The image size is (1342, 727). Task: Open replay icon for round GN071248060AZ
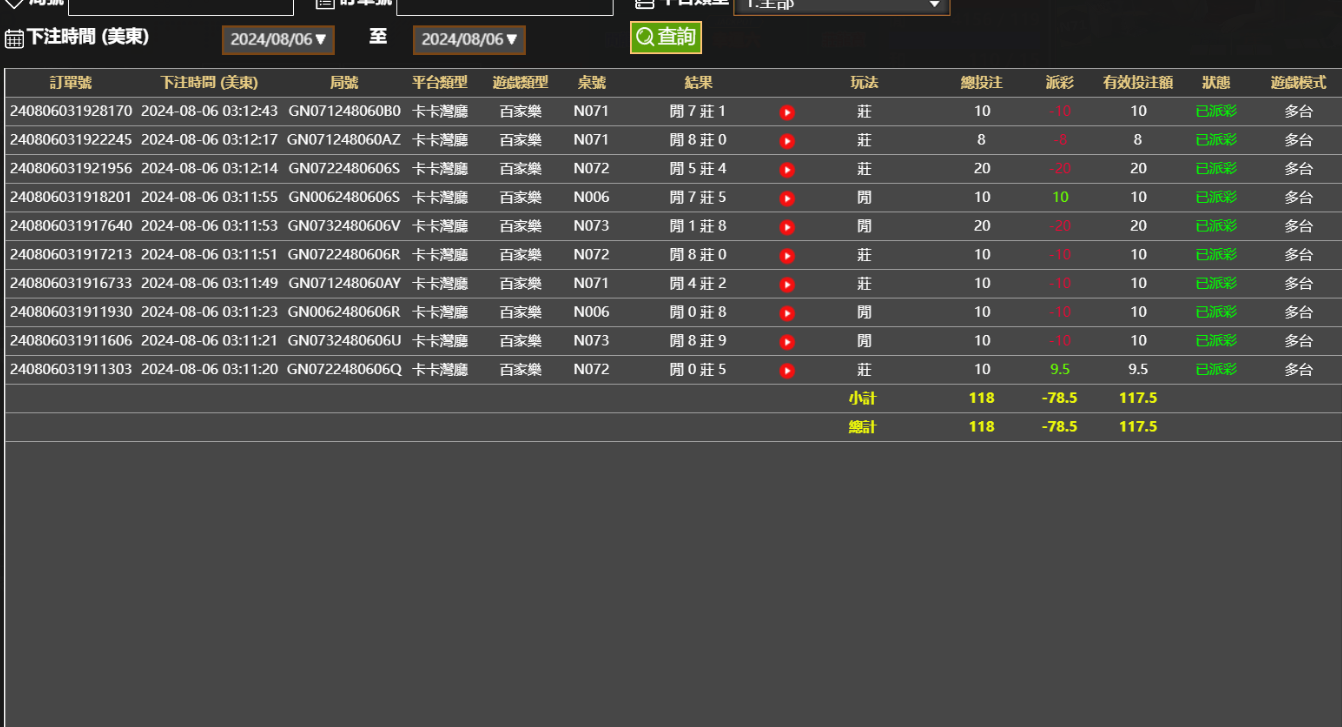point(787,141)
